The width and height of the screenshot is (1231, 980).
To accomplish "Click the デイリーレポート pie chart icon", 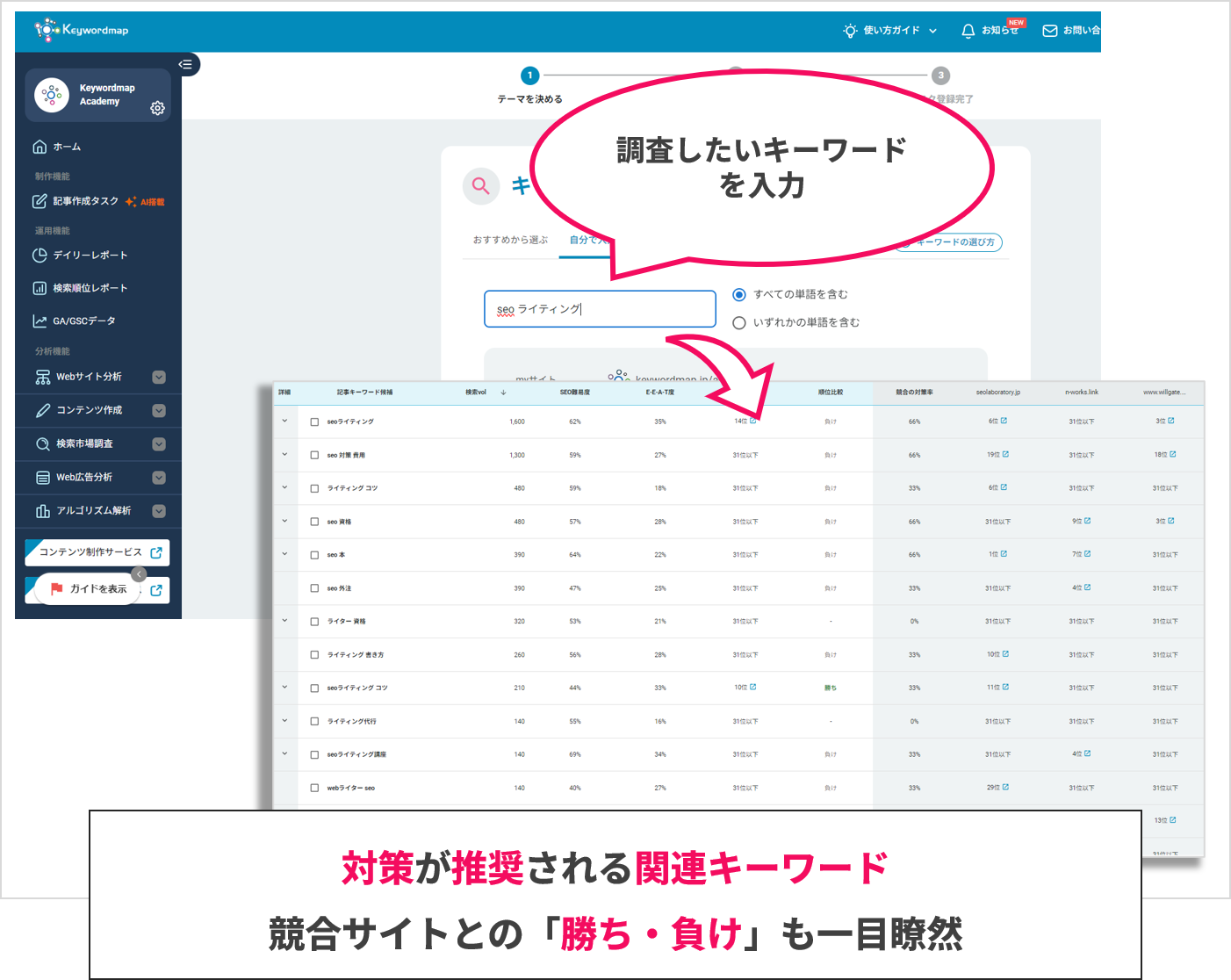I will point(40,256).
